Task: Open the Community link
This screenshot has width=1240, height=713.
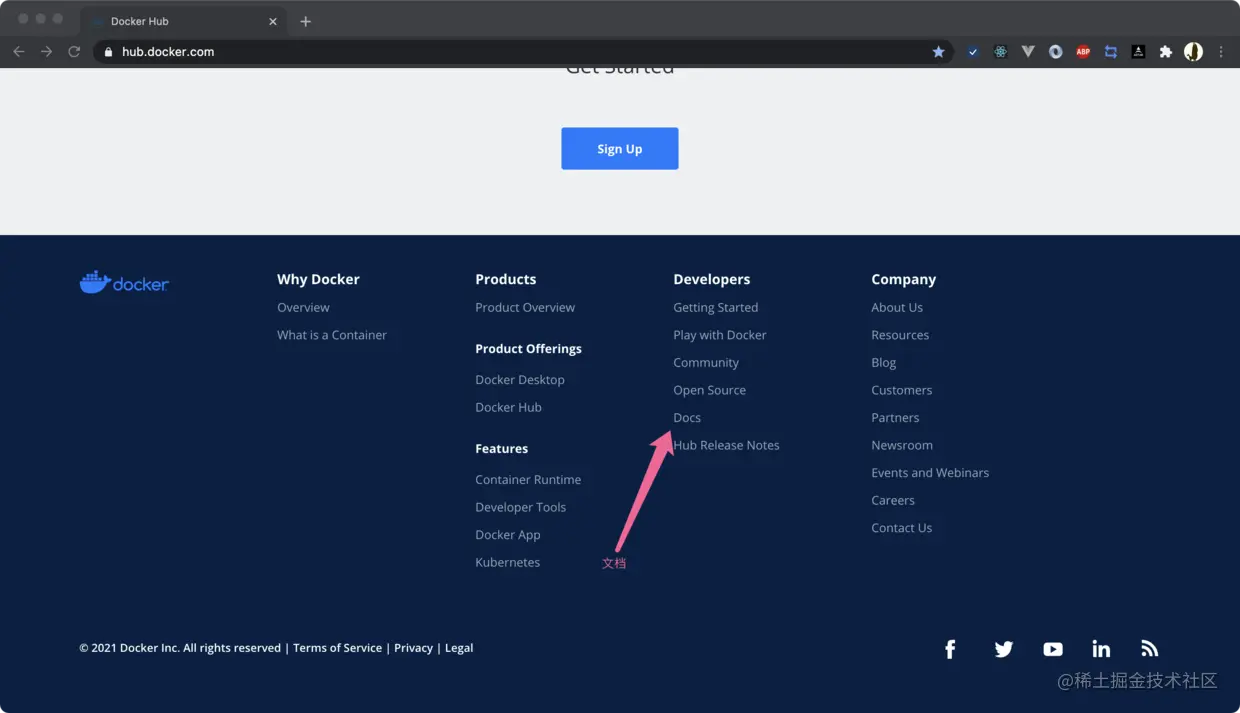Action: pos(706,362)
